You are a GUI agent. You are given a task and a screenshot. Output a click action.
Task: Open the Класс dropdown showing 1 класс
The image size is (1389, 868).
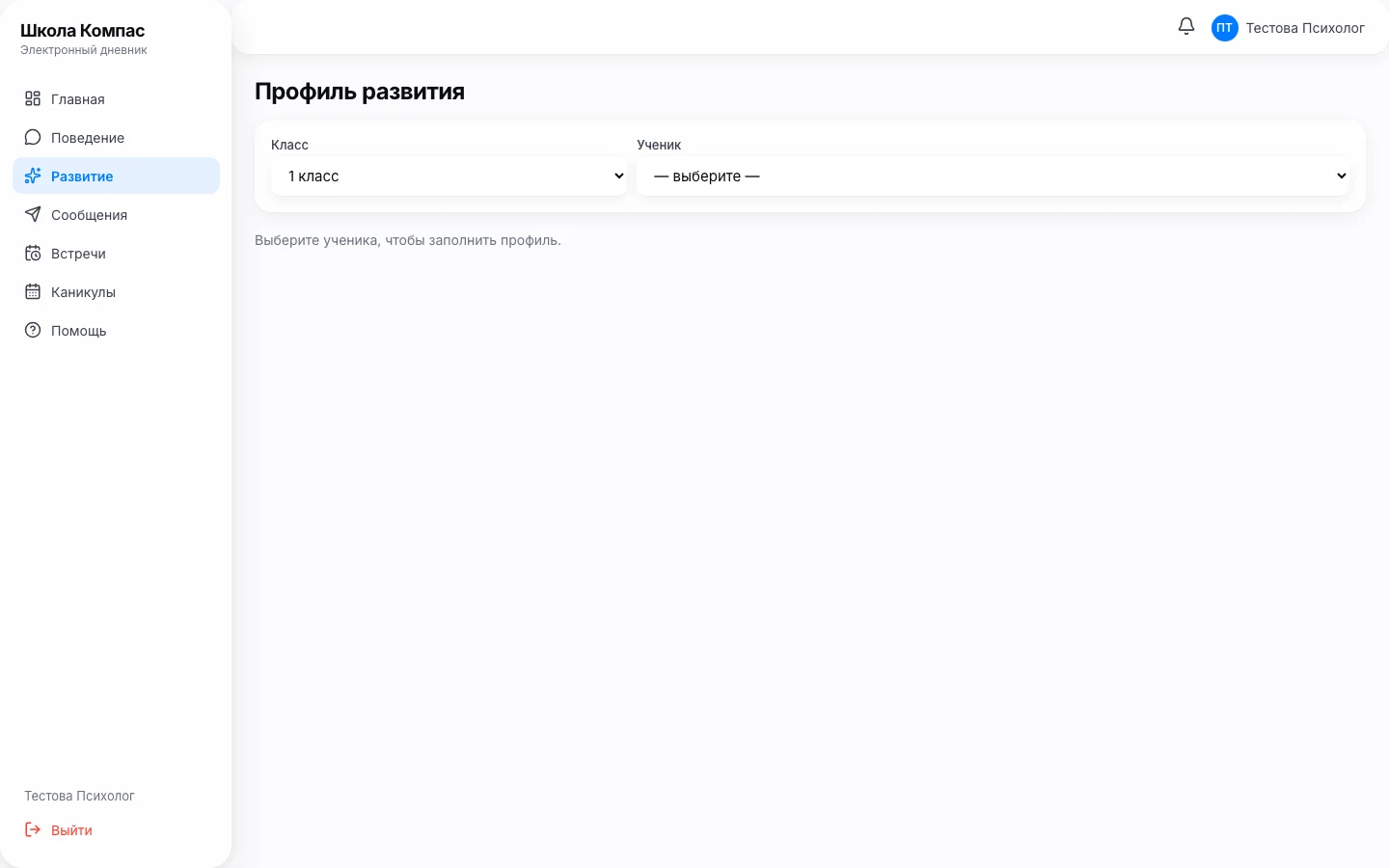[449, 176]
